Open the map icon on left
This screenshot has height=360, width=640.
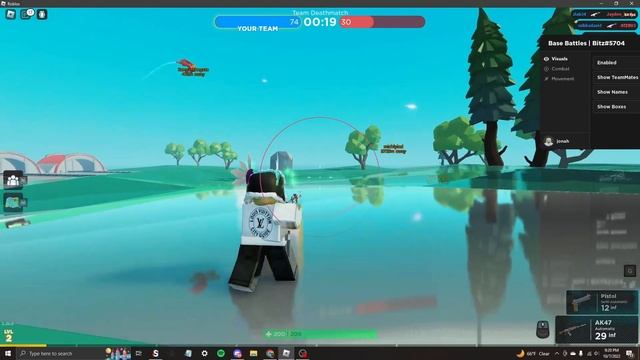click(13, 202)
